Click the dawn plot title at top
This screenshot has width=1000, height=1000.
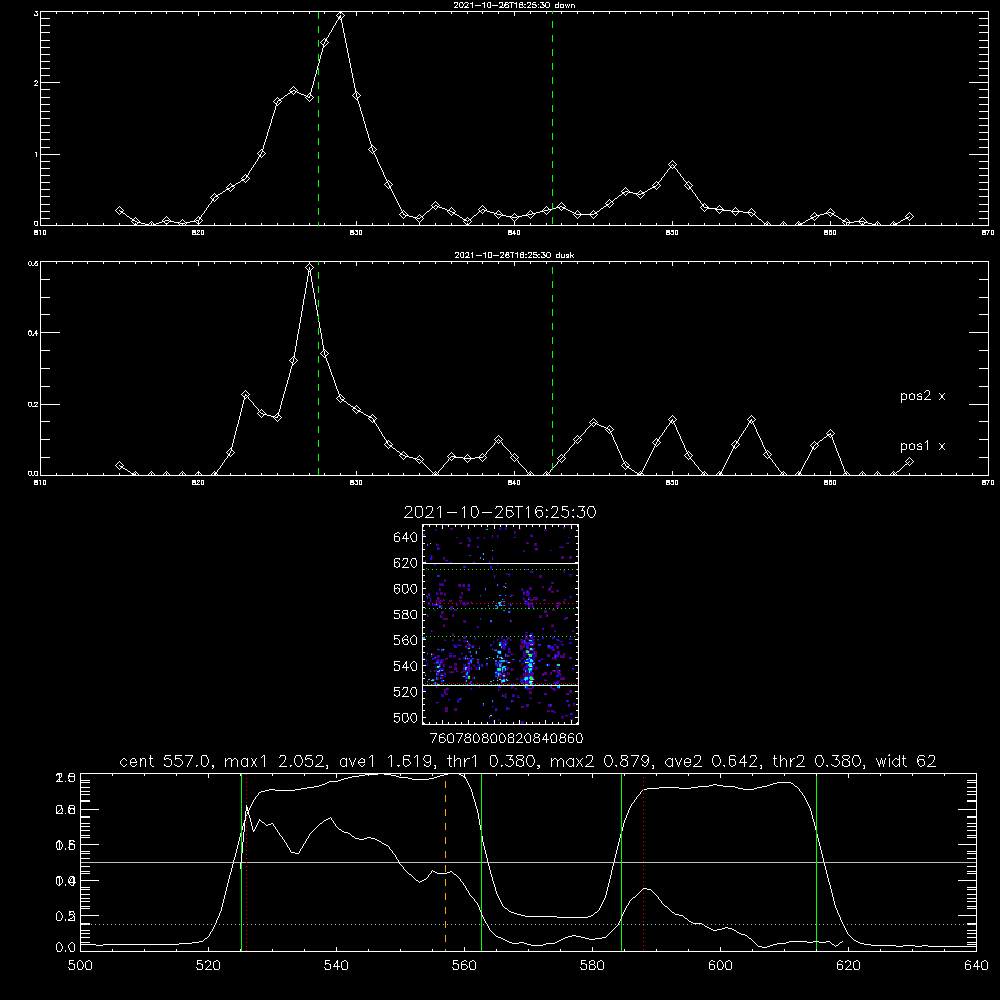point(514,5)
